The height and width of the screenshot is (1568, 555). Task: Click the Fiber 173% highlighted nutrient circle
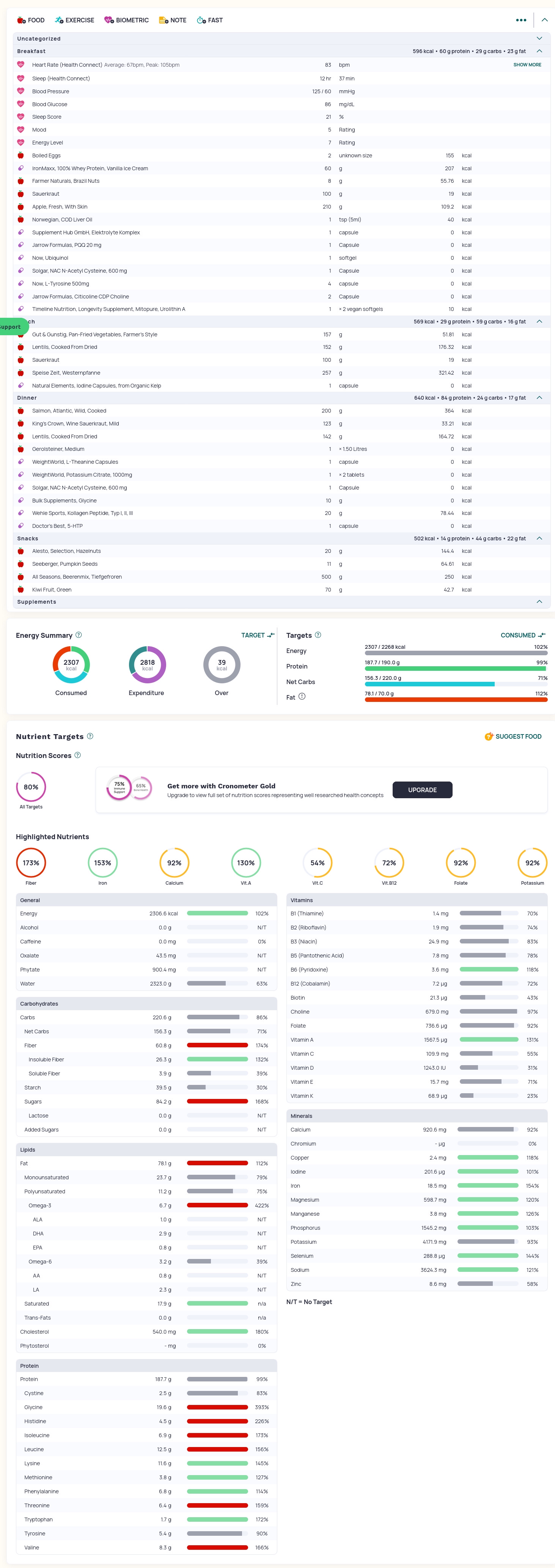(31, 863)
